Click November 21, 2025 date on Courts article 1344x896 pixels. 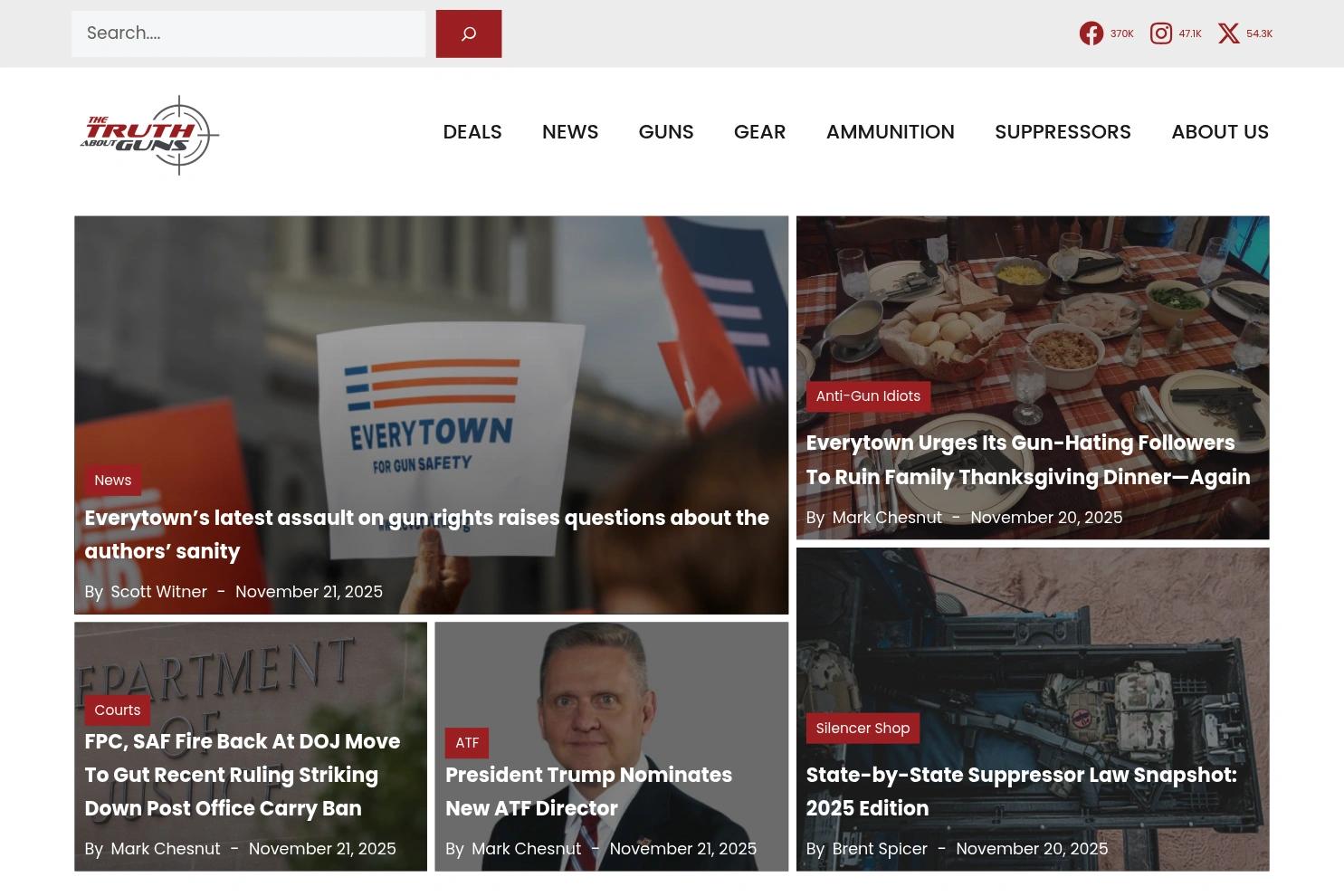click(x=322, y=849)
